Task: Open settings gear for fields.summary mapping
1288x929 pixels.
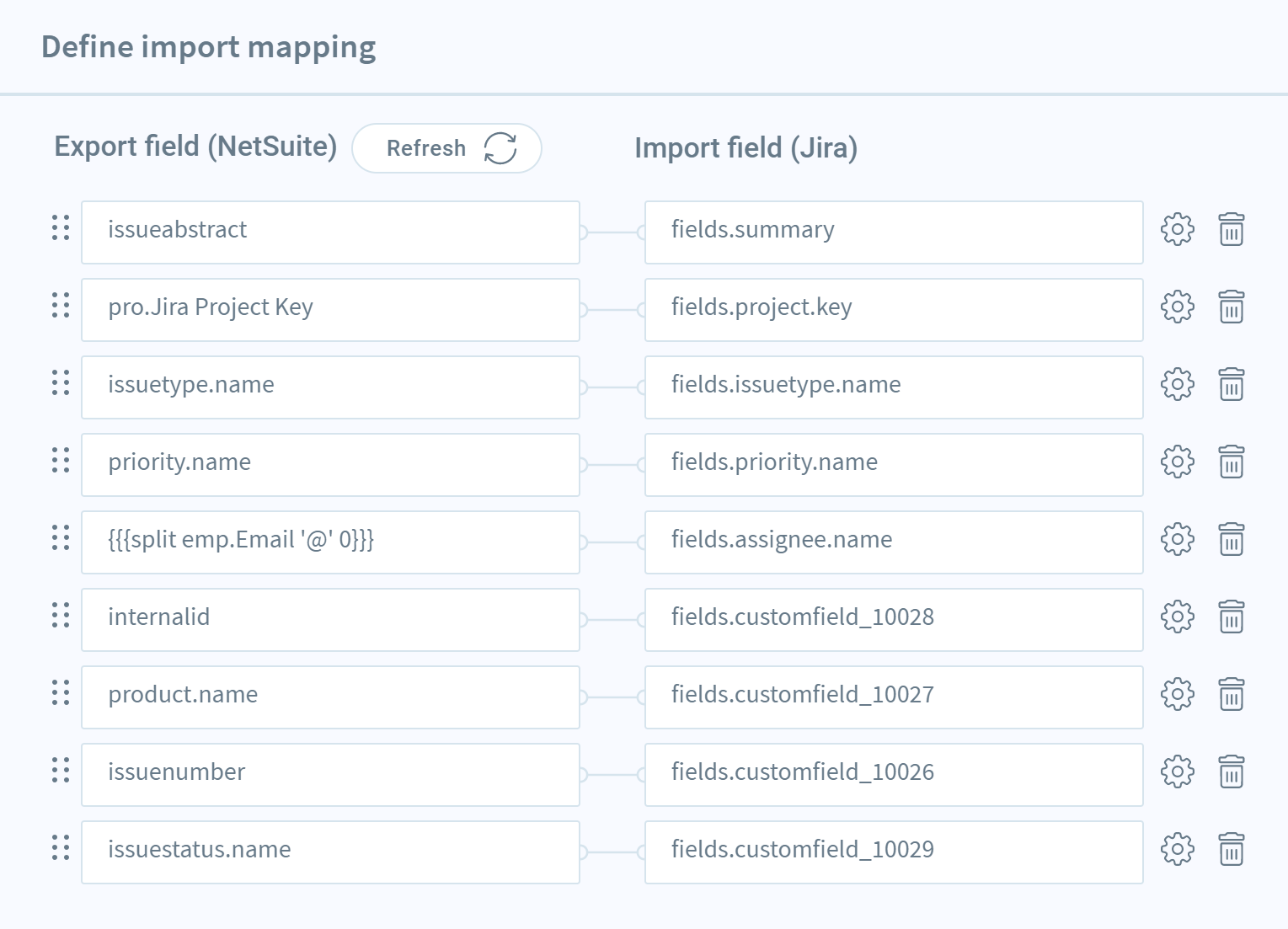Action: click(1177, 229)
